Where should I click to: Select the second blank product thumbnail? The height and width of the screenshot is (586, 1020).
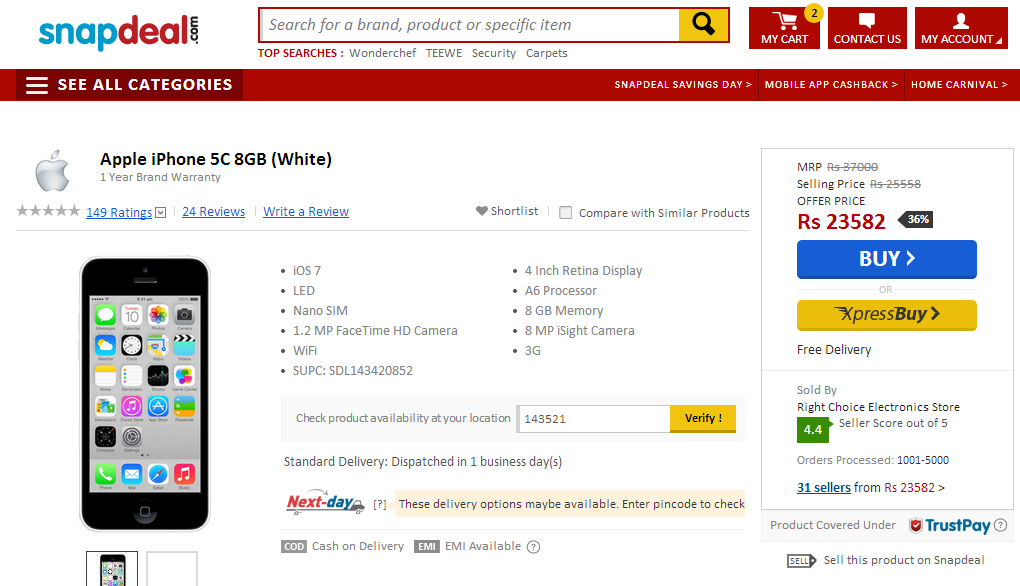172,569
